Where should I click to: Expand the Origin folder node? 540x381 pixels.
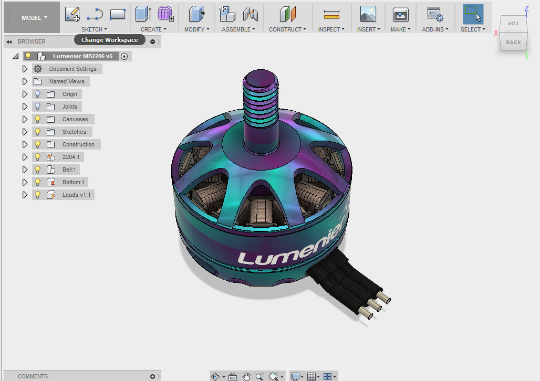tap(24, 94)
